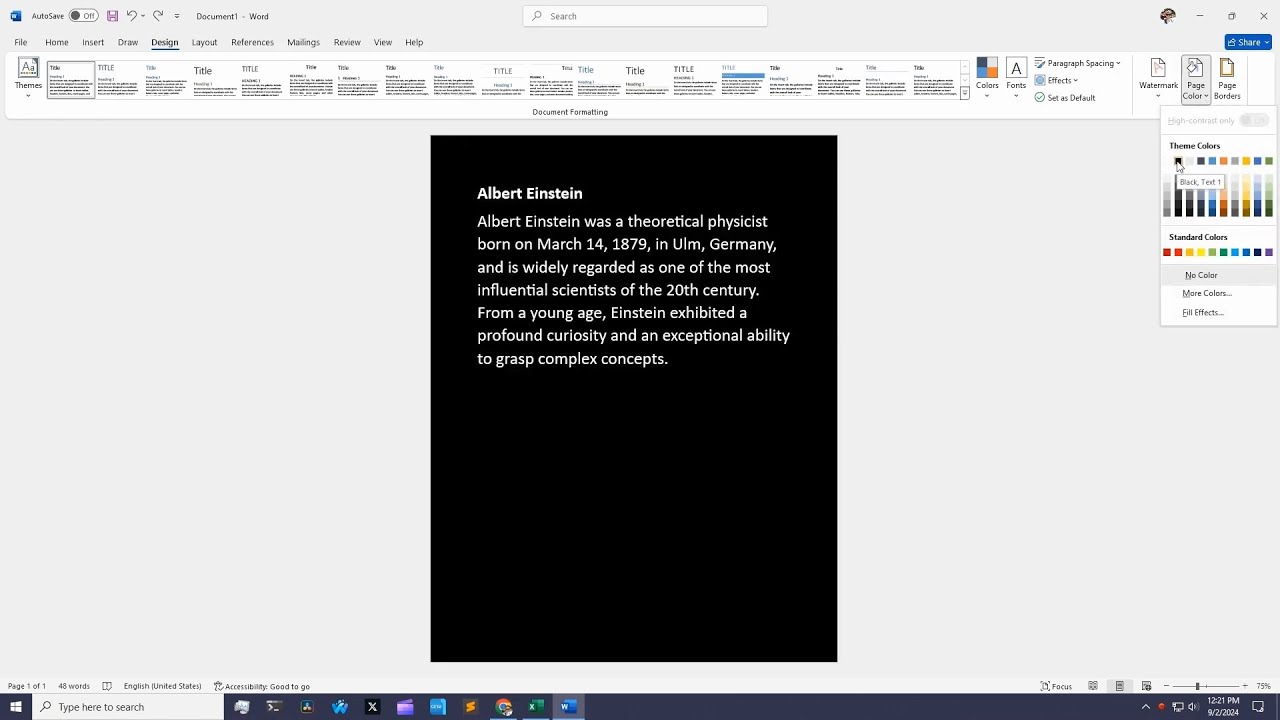Select the first document formatting style thumbnail
This screenshot has width=1280, height=720.
(x=70, y=80)
